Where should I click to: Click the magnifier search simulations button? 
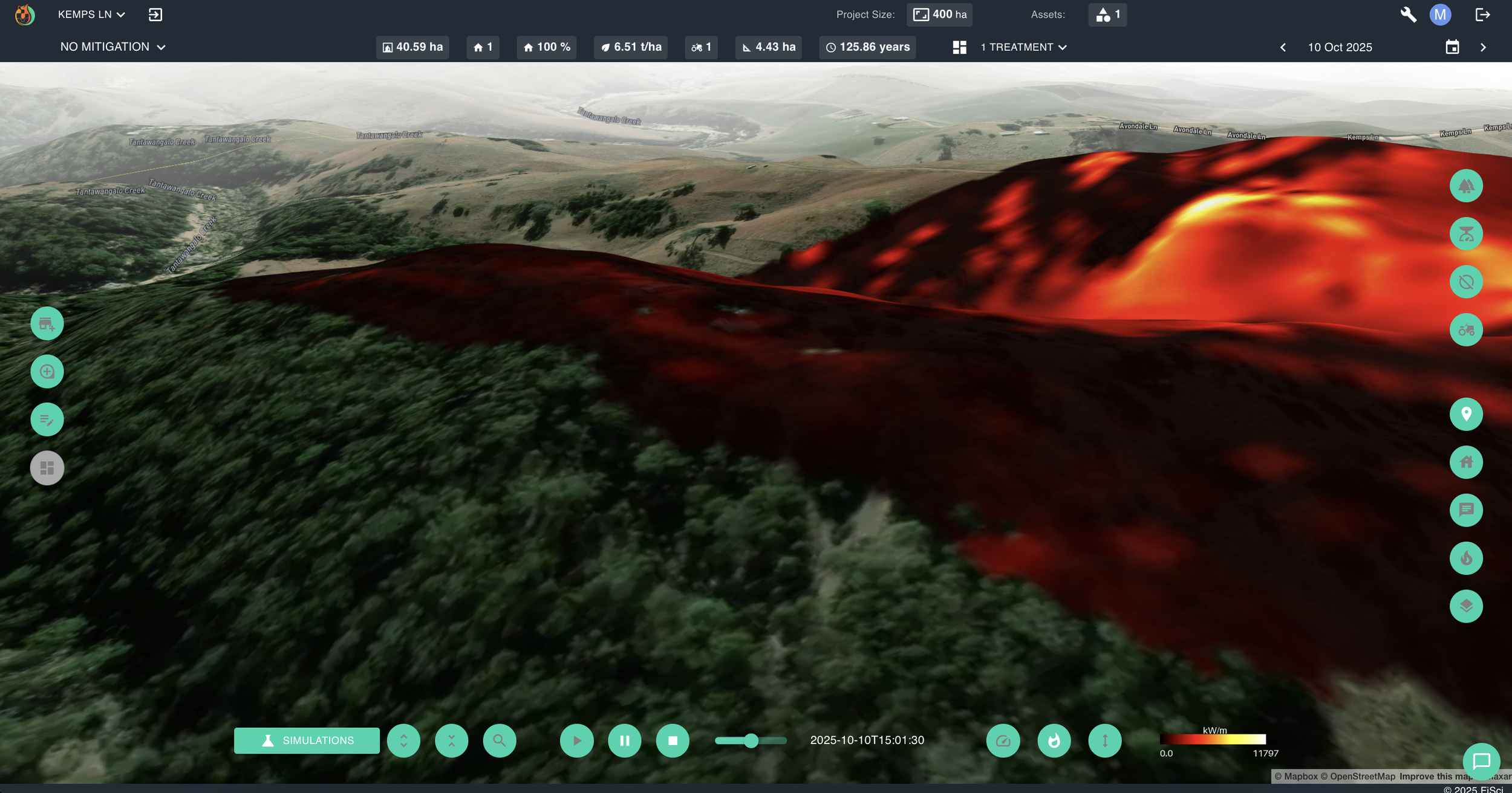pyautogui.click(x=500, y=740)
